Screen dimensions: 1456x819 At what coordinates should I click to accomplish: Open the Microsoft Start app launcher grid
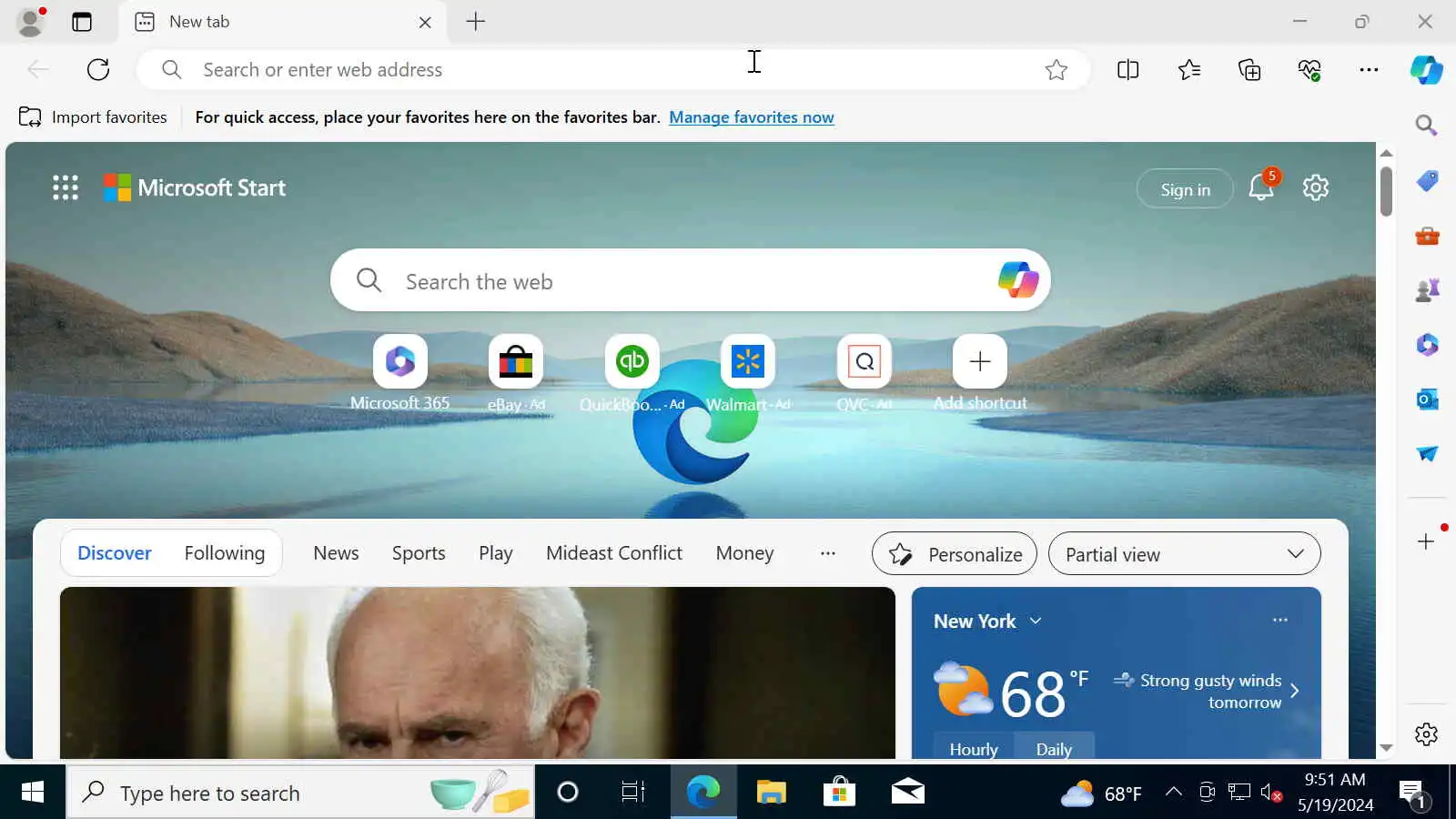(x=66, y=187)
